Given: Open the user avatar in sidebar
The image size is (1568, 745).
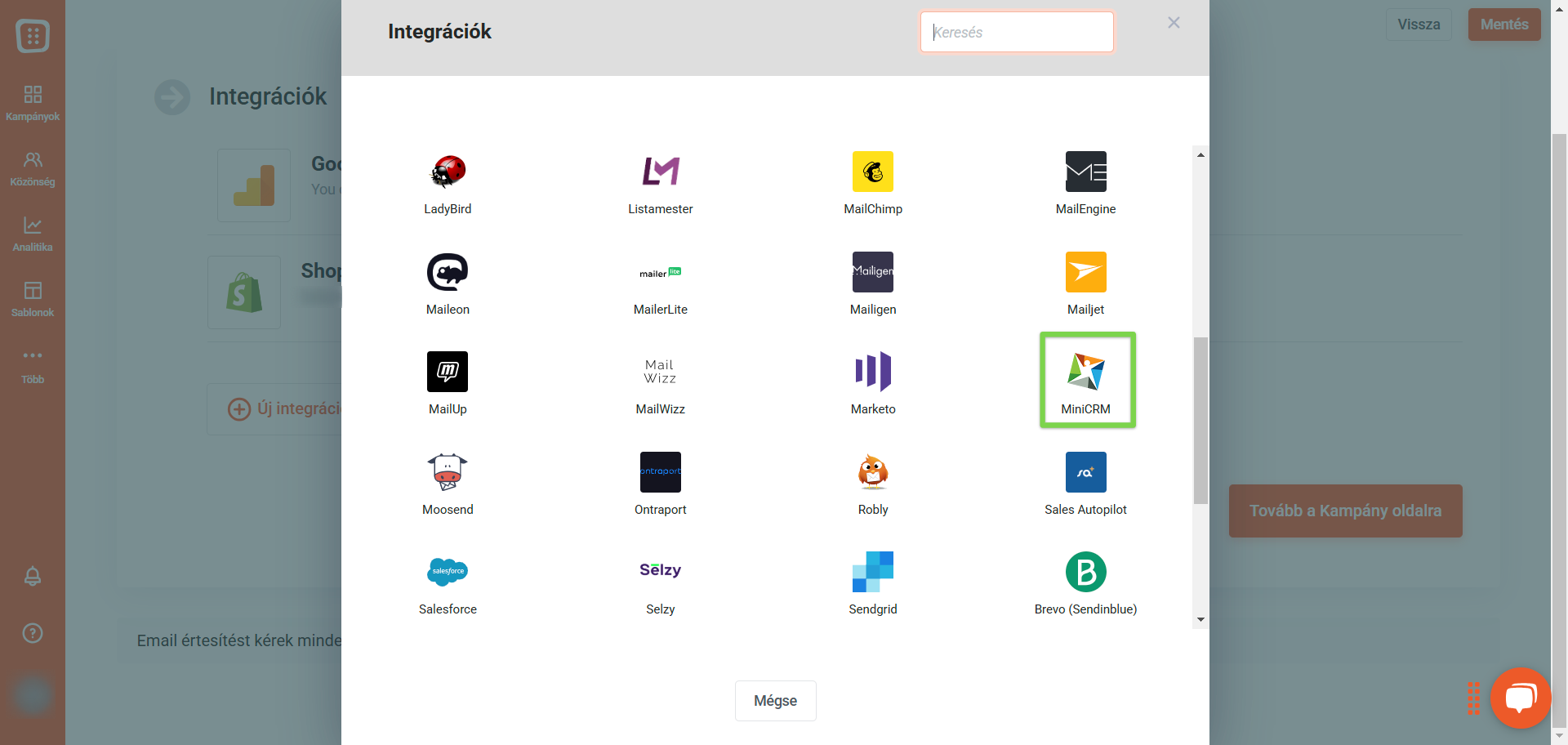Looking at the screenshot, I should pyautogui.click(x=33, y=696).
